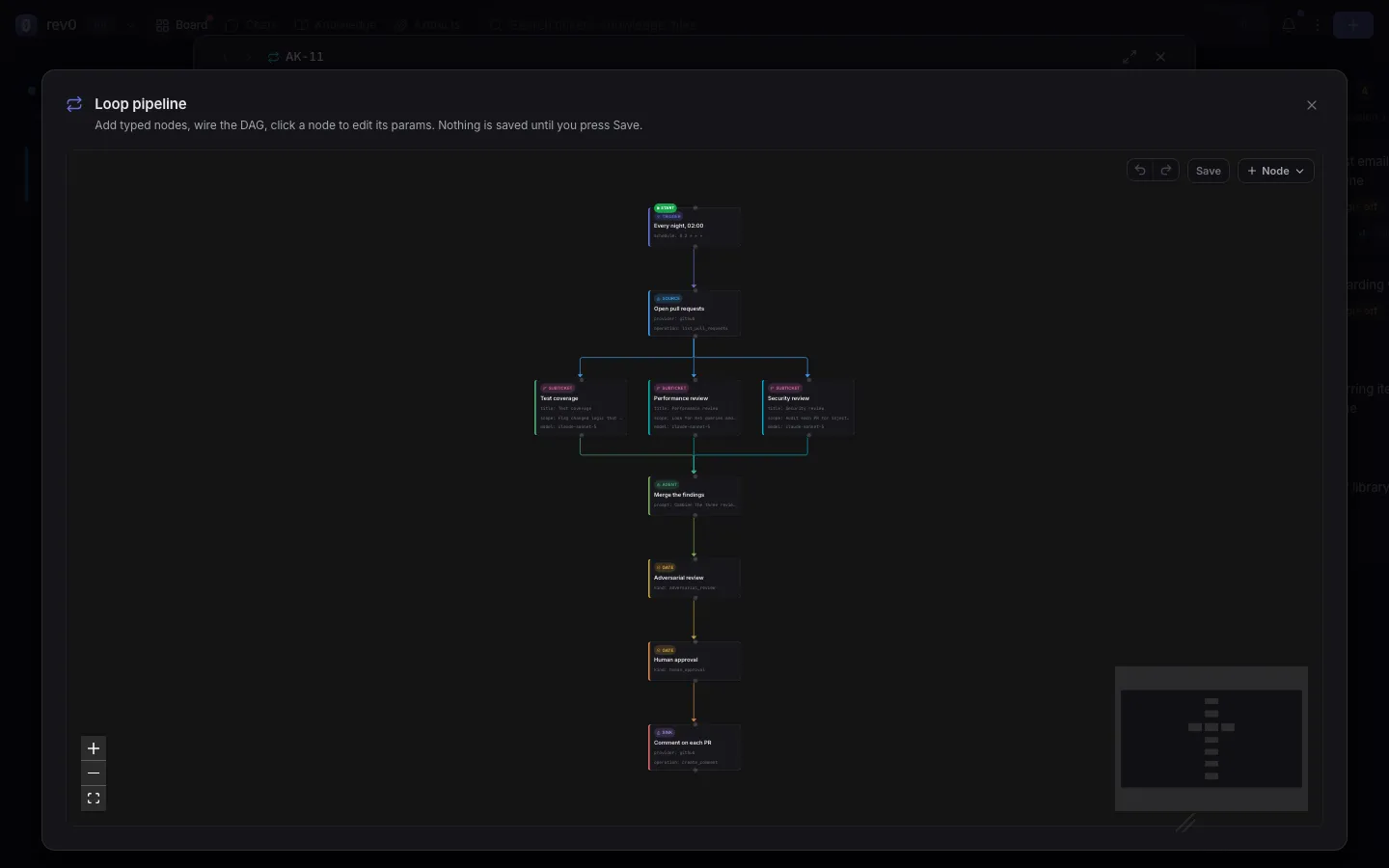
Task: Expand the AK-11 panel behind the dialog
Action: coord(1130,57)
